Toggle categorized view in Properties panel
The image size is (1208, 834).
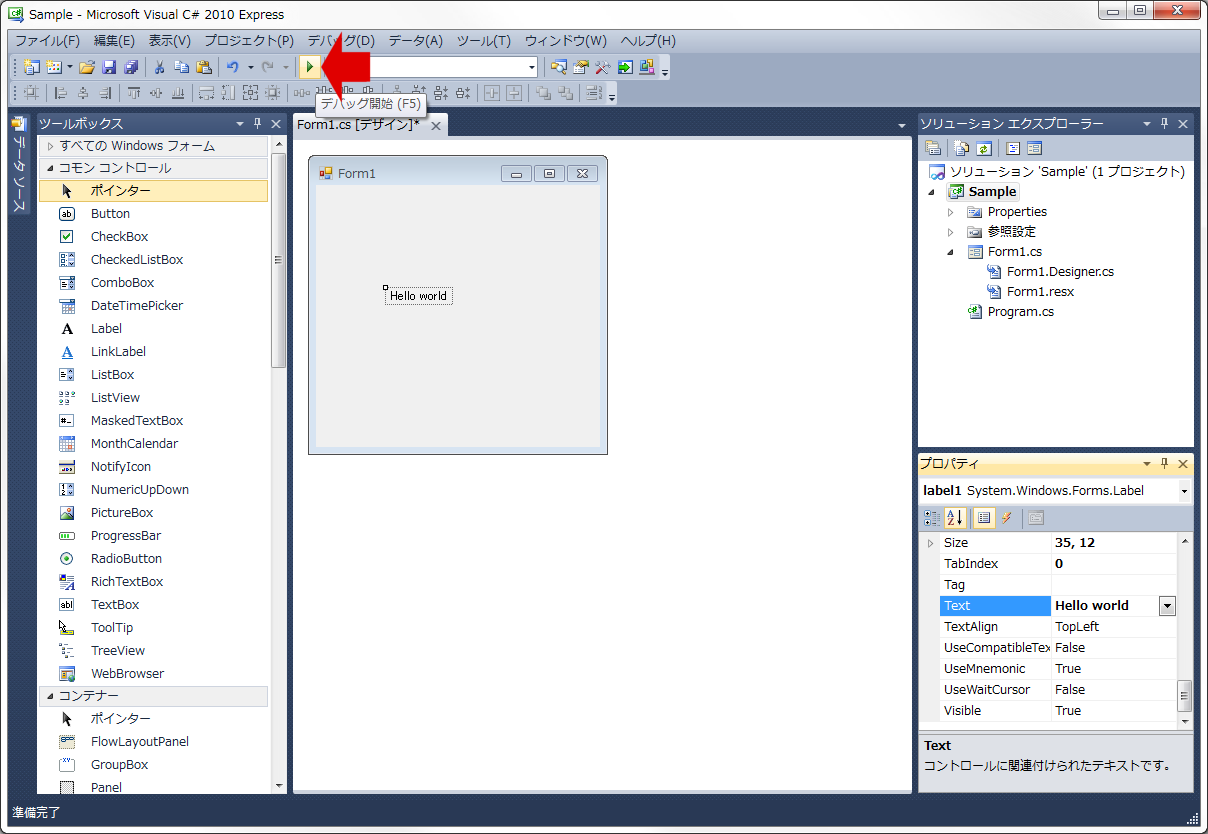pos(932,517)
